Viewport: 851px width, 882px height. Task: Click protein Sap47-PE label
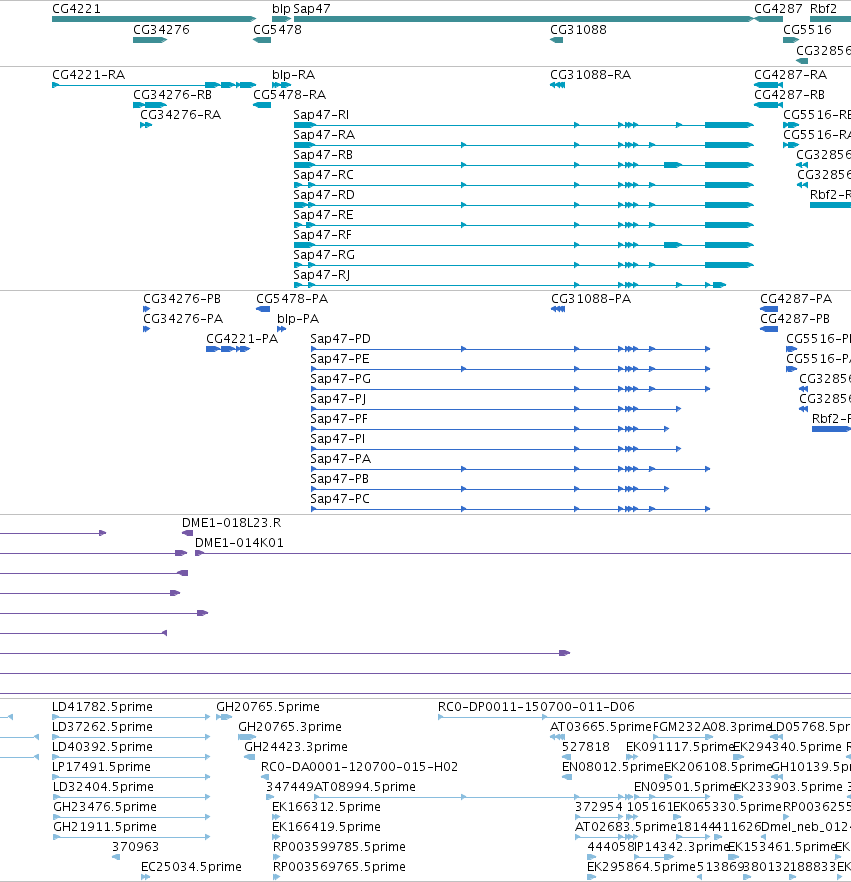click(x=340, y=359)
